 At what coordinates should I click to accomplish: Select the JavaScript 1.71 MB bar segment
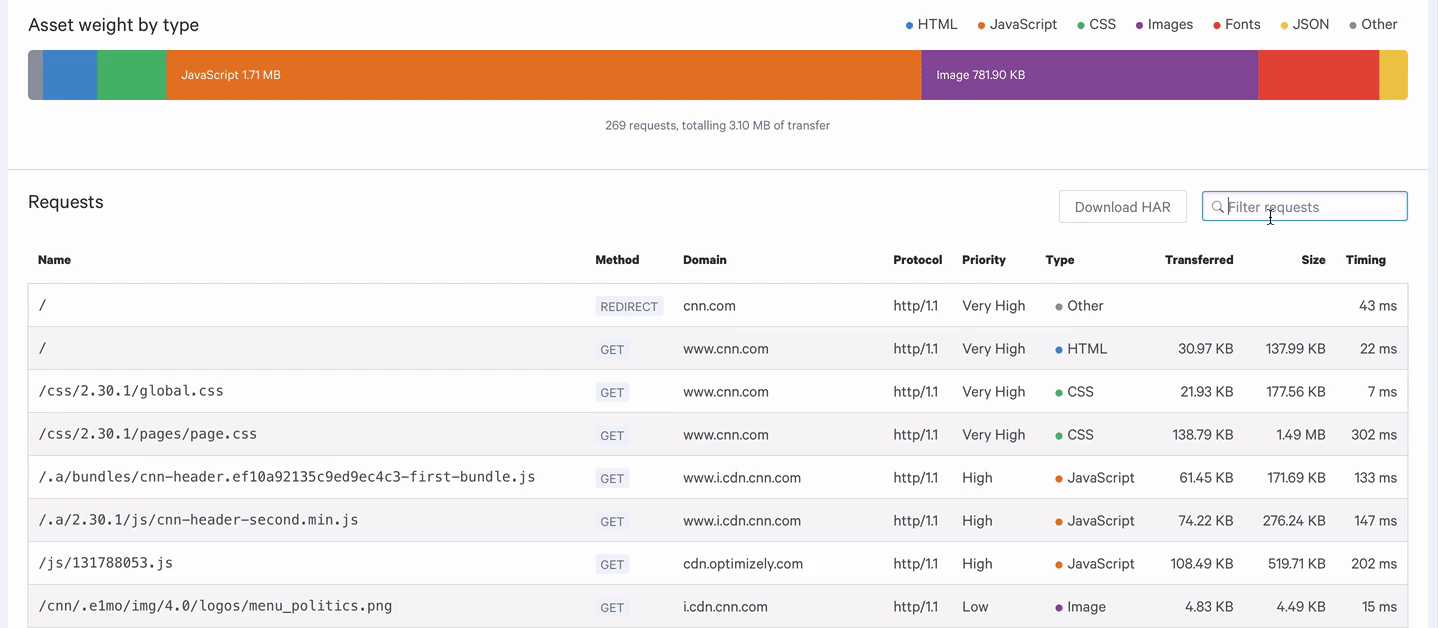[543, 75]
